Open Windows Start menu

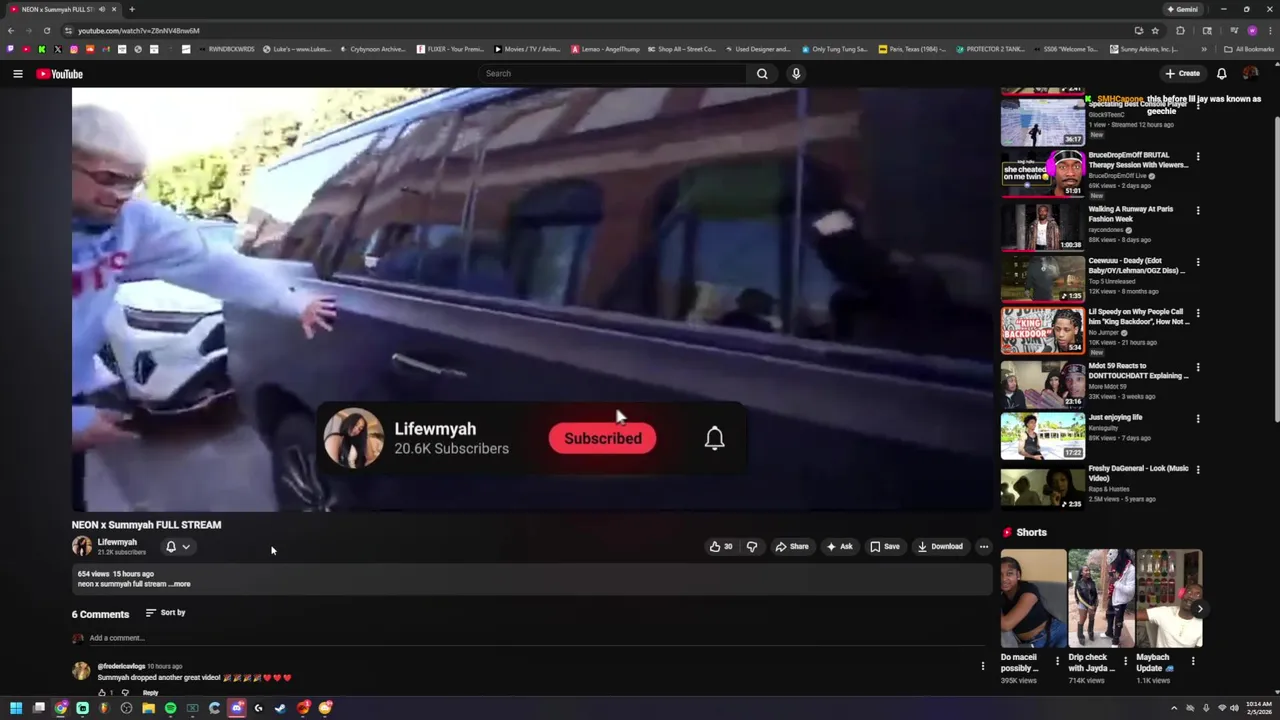pyautogui.click(x=16, y=708)
